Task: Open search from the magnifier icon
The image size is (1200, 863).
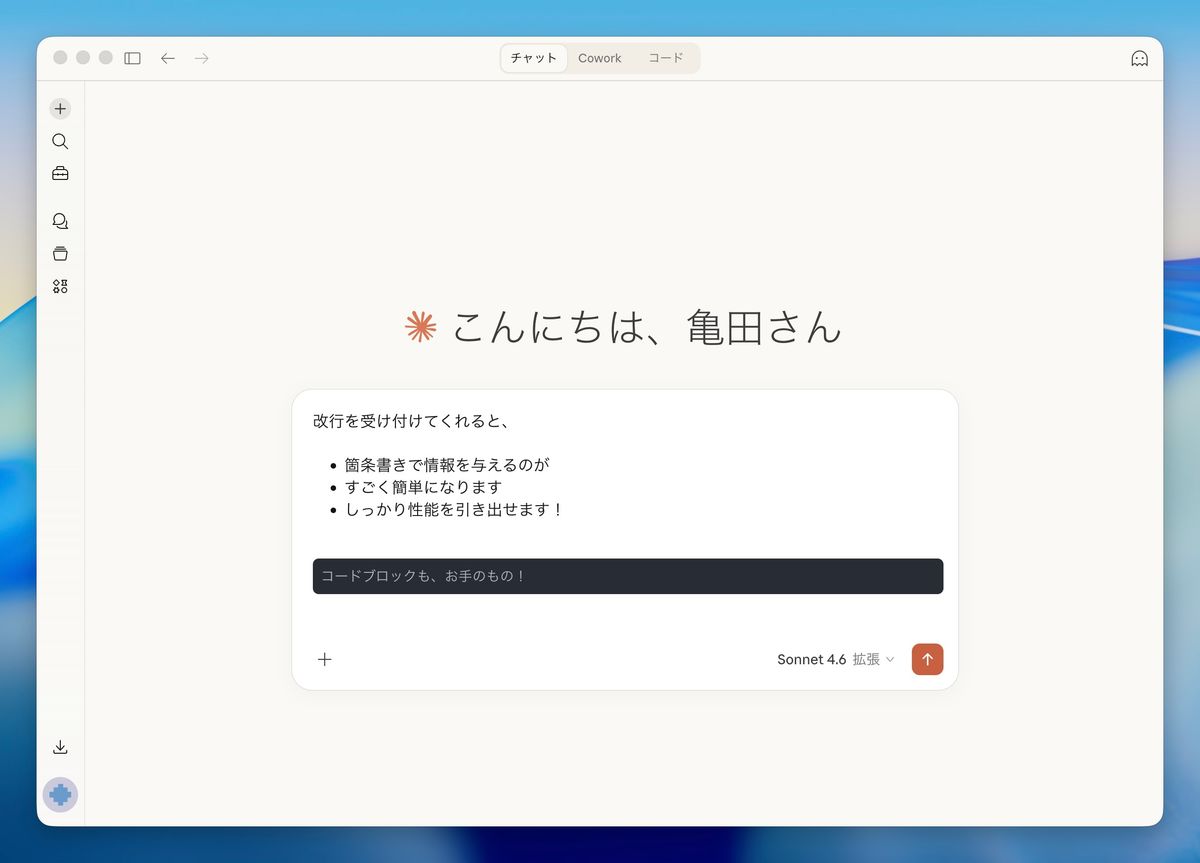Action: [x=60, y=141]
